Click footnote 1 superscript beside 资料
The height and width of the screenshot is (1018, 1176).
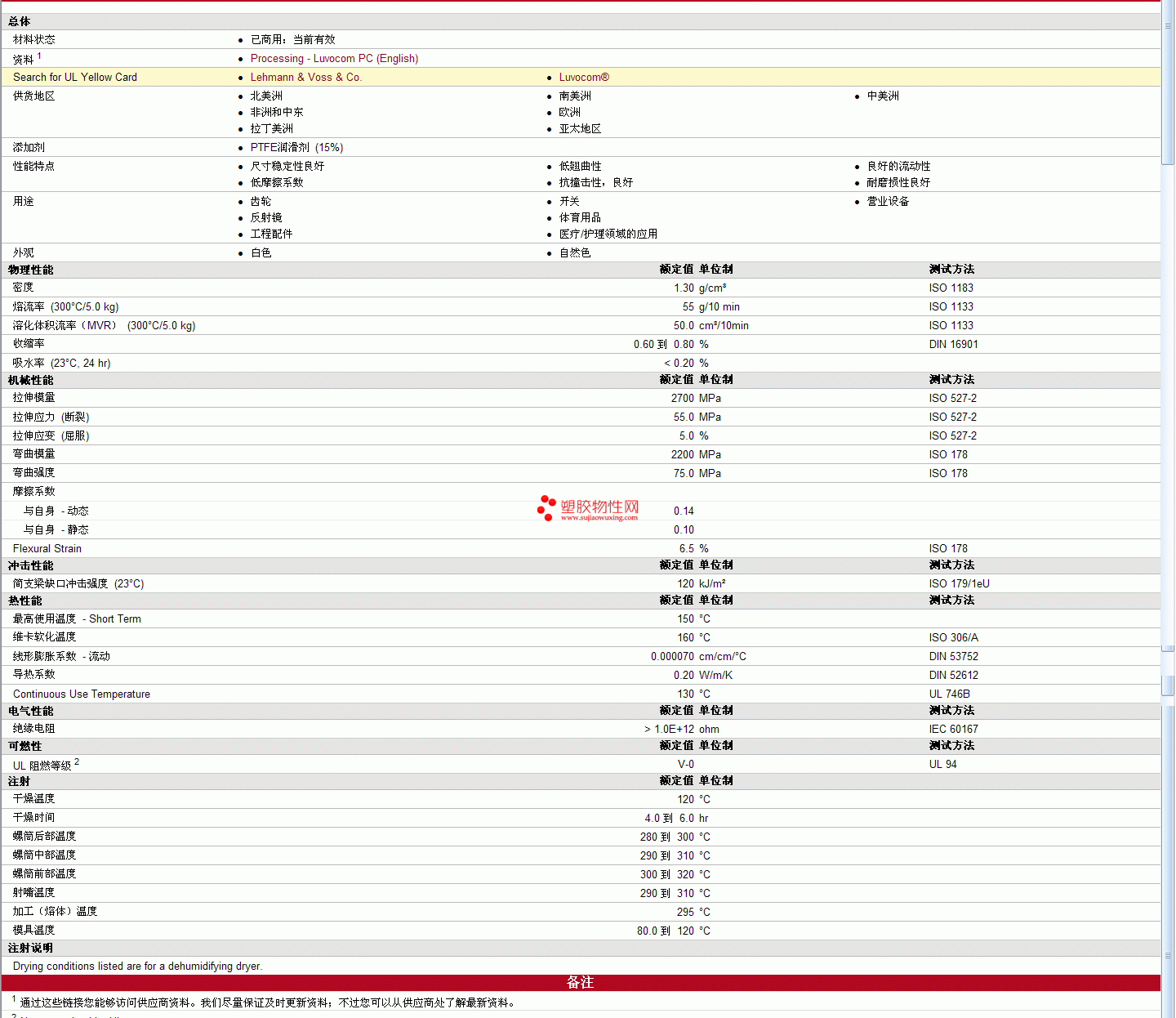pos(39,56)
